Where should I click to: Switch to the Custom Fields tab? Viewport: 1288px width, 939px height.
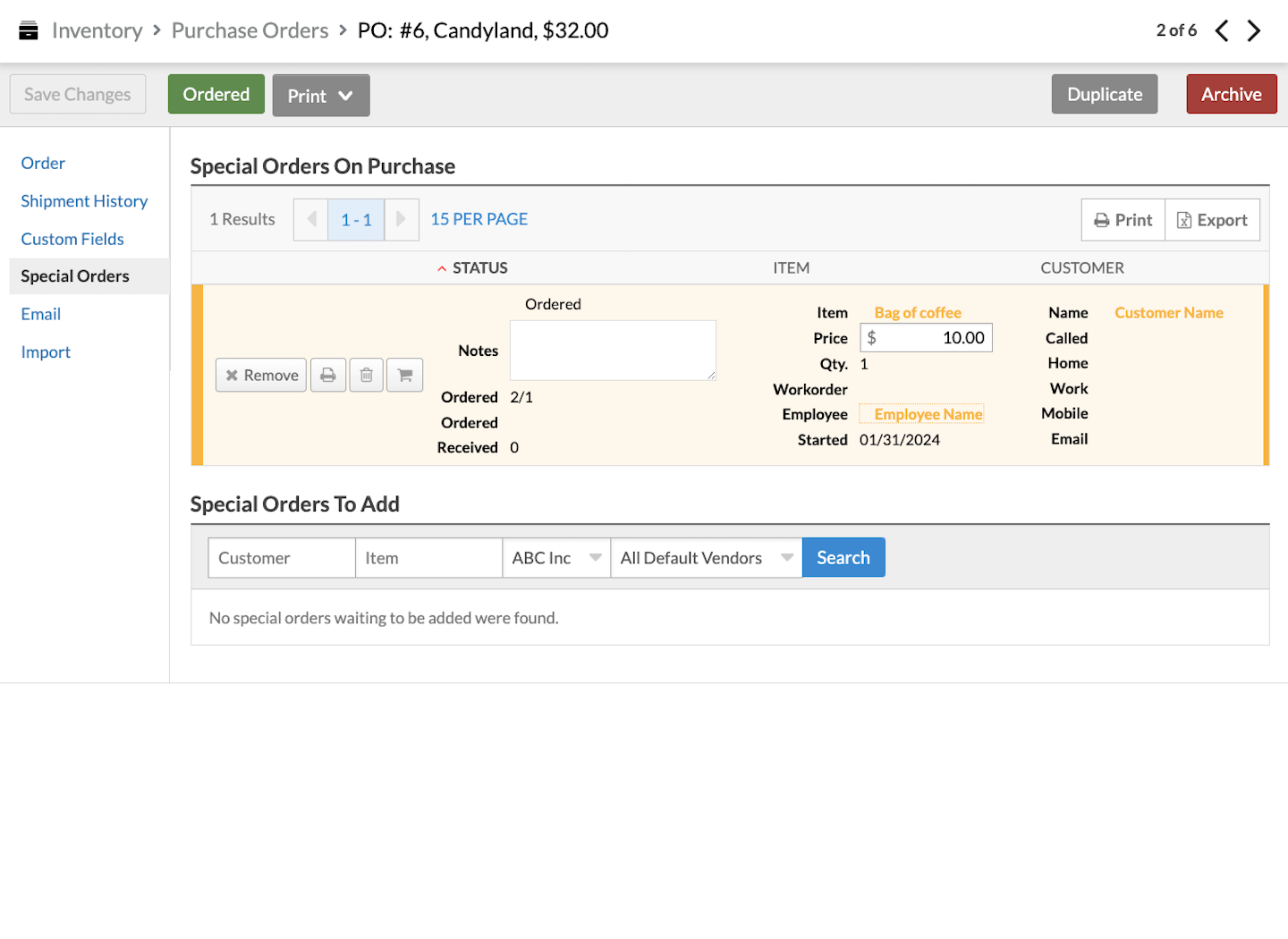pos(72,239)
